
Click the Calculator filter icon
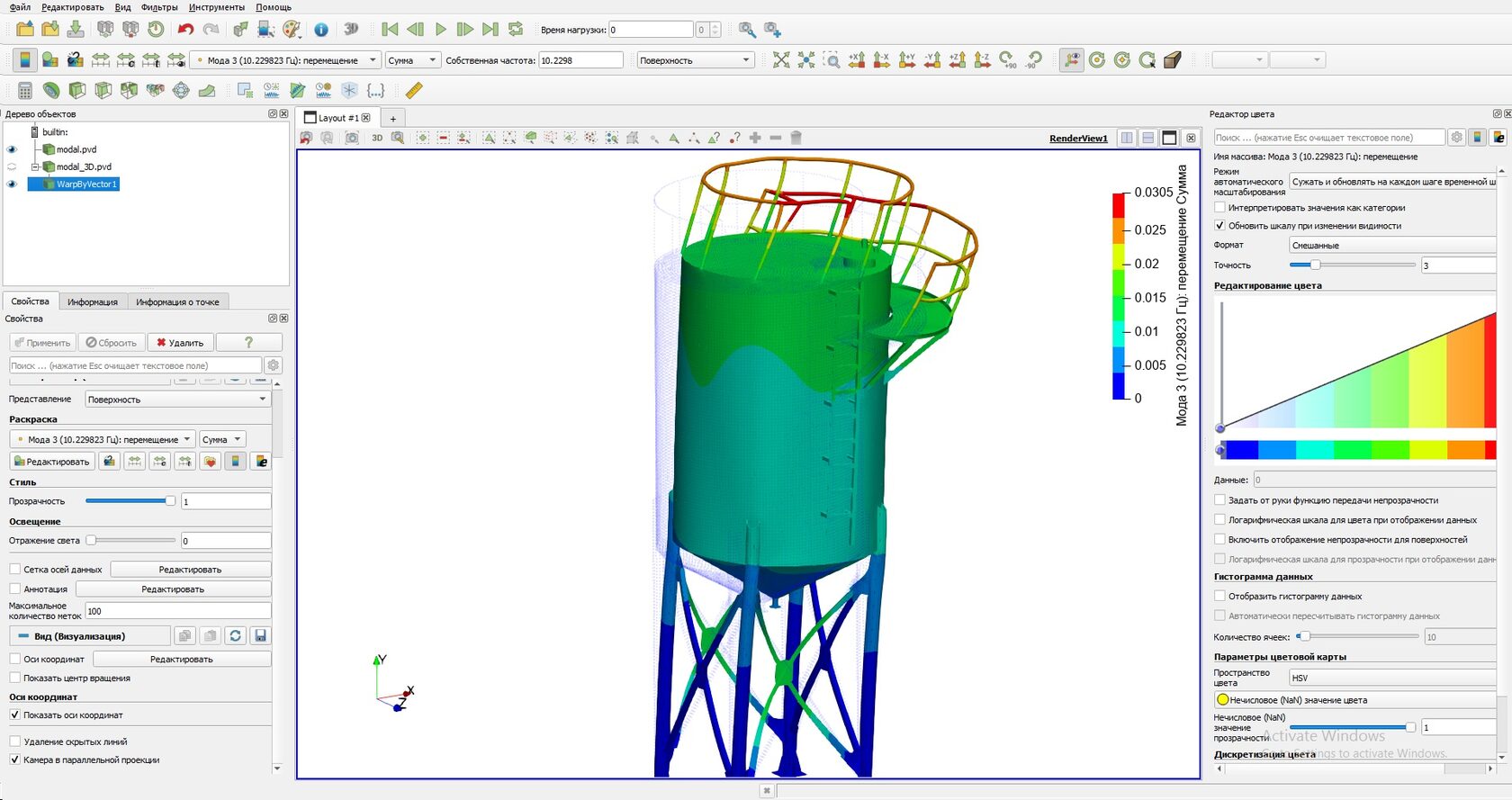pyautogui.click(x=25, y=91)
